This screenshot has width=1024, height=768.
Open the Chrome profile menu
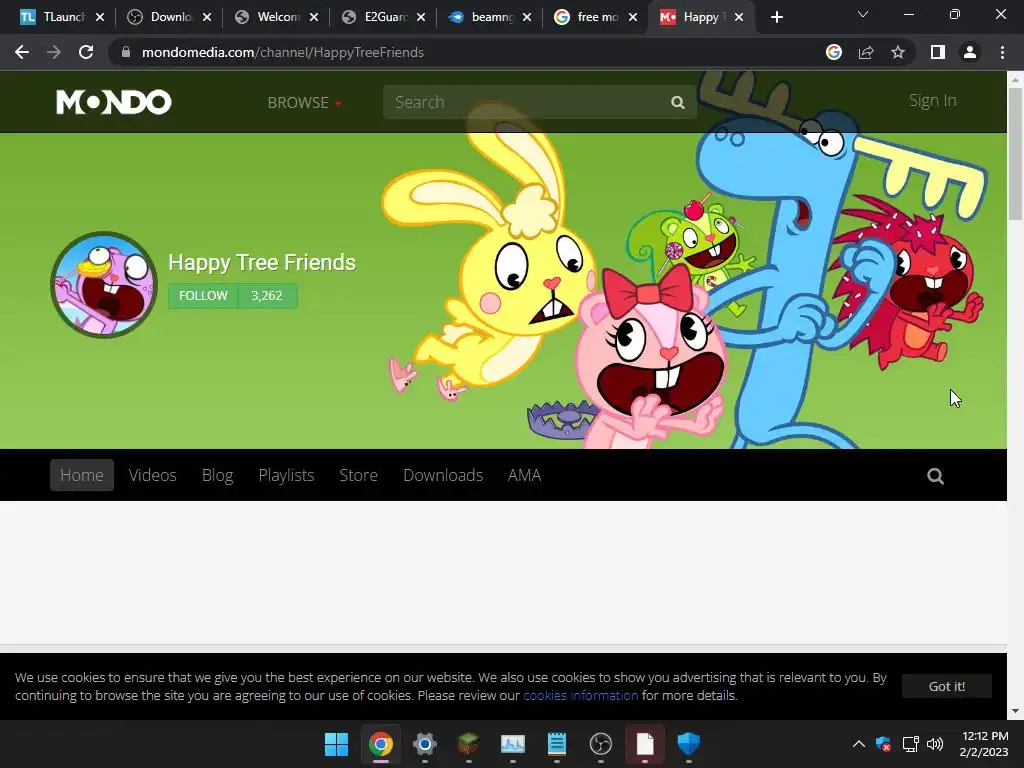pyautogui.click(x=970, y=52)
